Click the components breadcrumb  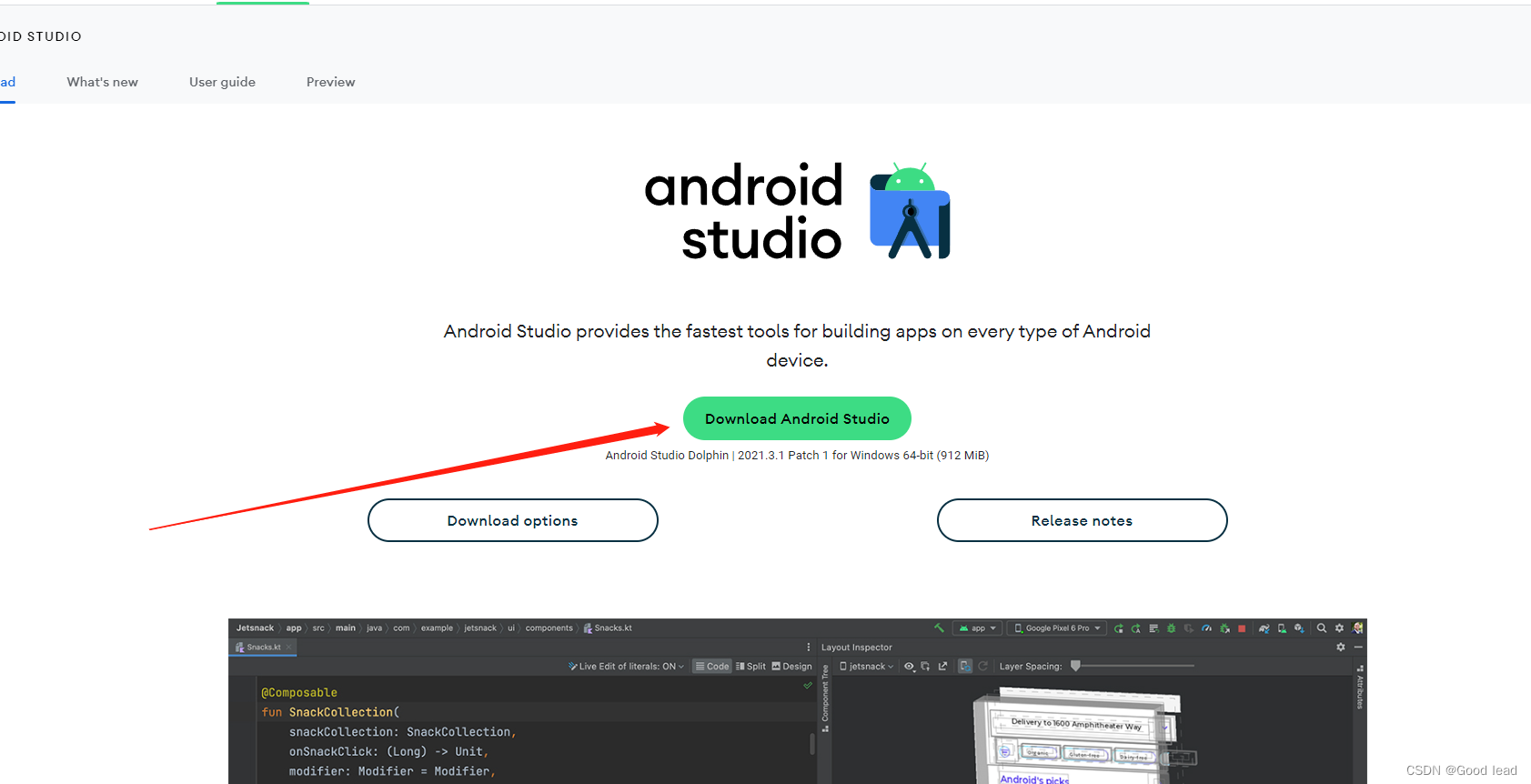[x=549, y=628]
